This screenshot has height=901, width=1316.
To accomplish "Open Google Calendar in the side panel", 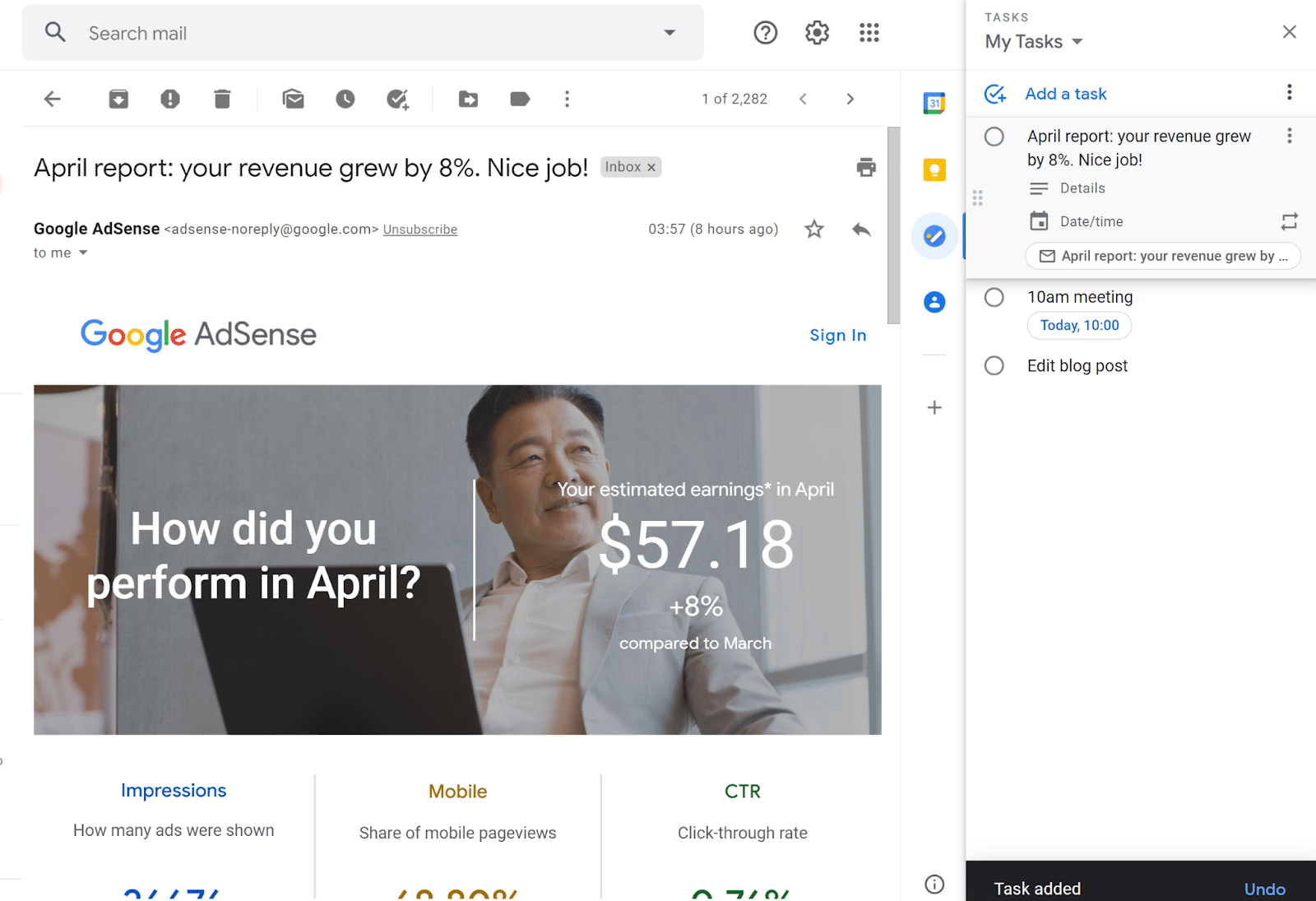I will click(934, 104).
